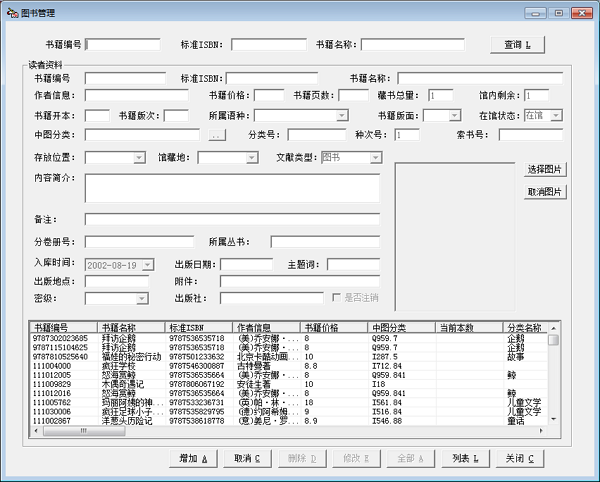Click ISBN cell 9787535829795

tap(197, 412)
